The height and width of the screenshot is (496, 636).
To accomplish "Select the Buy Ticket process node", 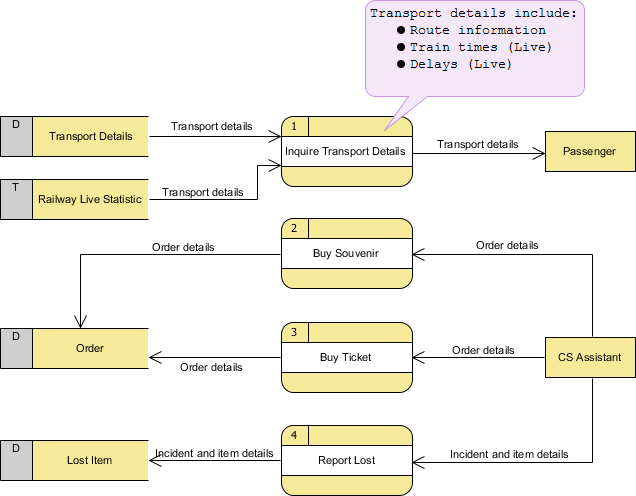I will [346, 357].
